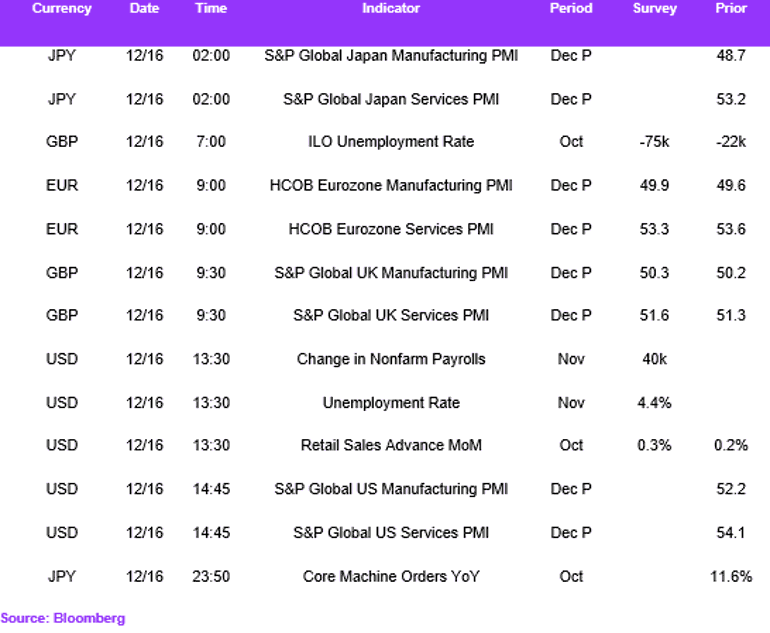Click the Currency column header
Image resolution: width=770 pixels, height=633 pixels.
62,8
